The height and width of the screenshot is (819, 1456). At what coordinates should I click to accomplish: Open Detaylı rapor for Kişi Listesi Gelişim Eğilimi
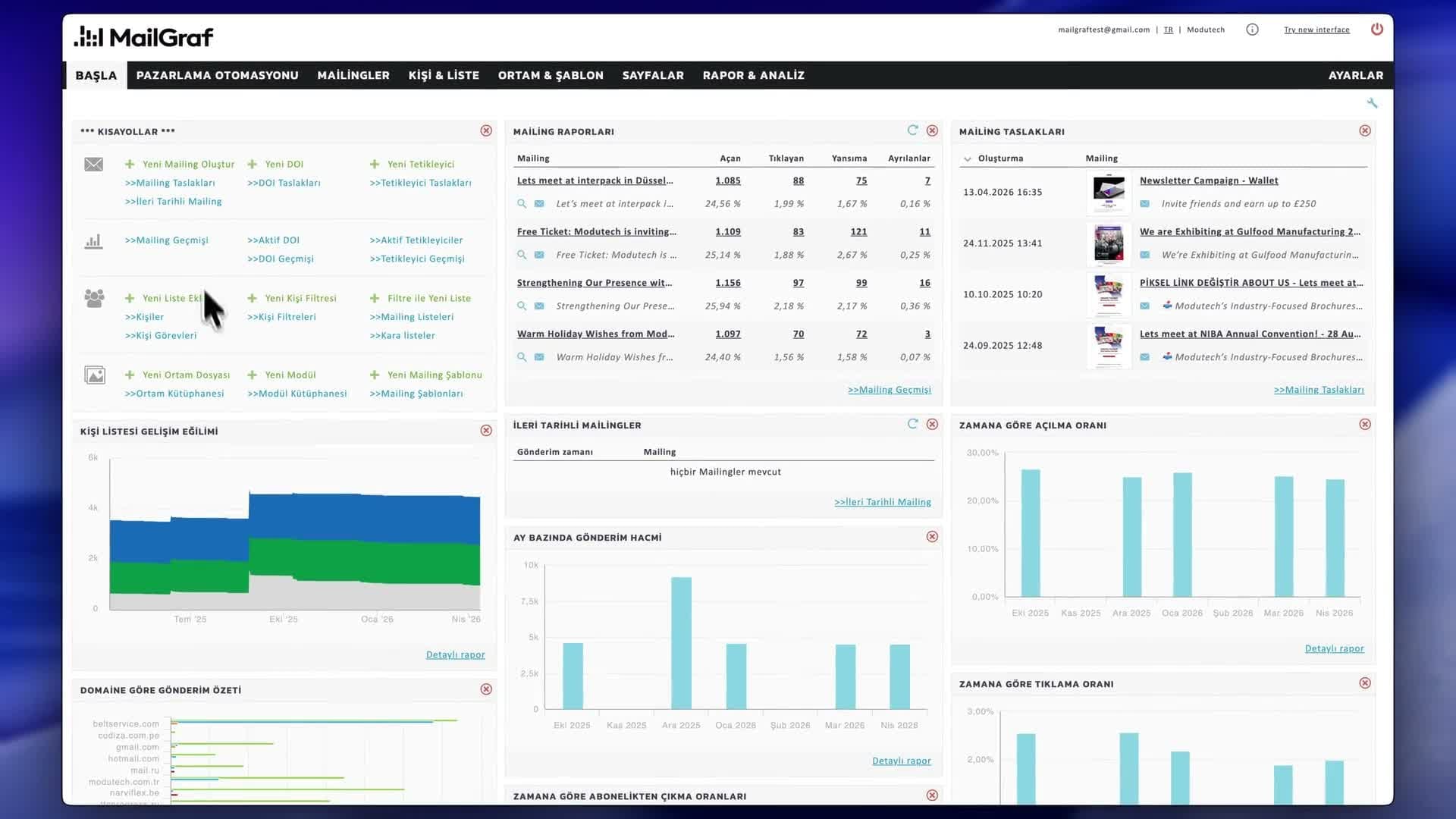coord(456,655)
